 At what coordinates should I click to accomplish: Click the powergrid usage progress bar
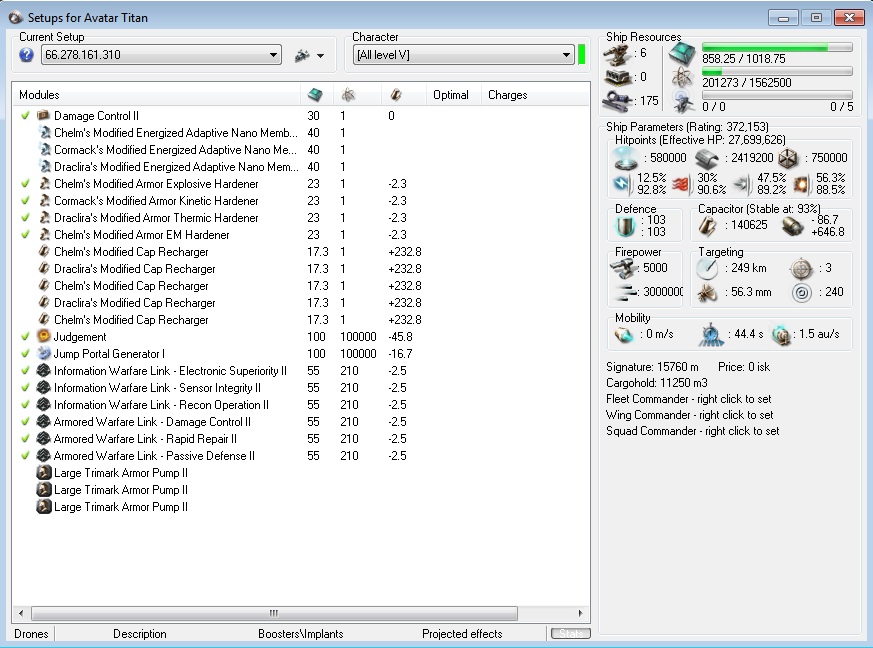click(777, 71)
